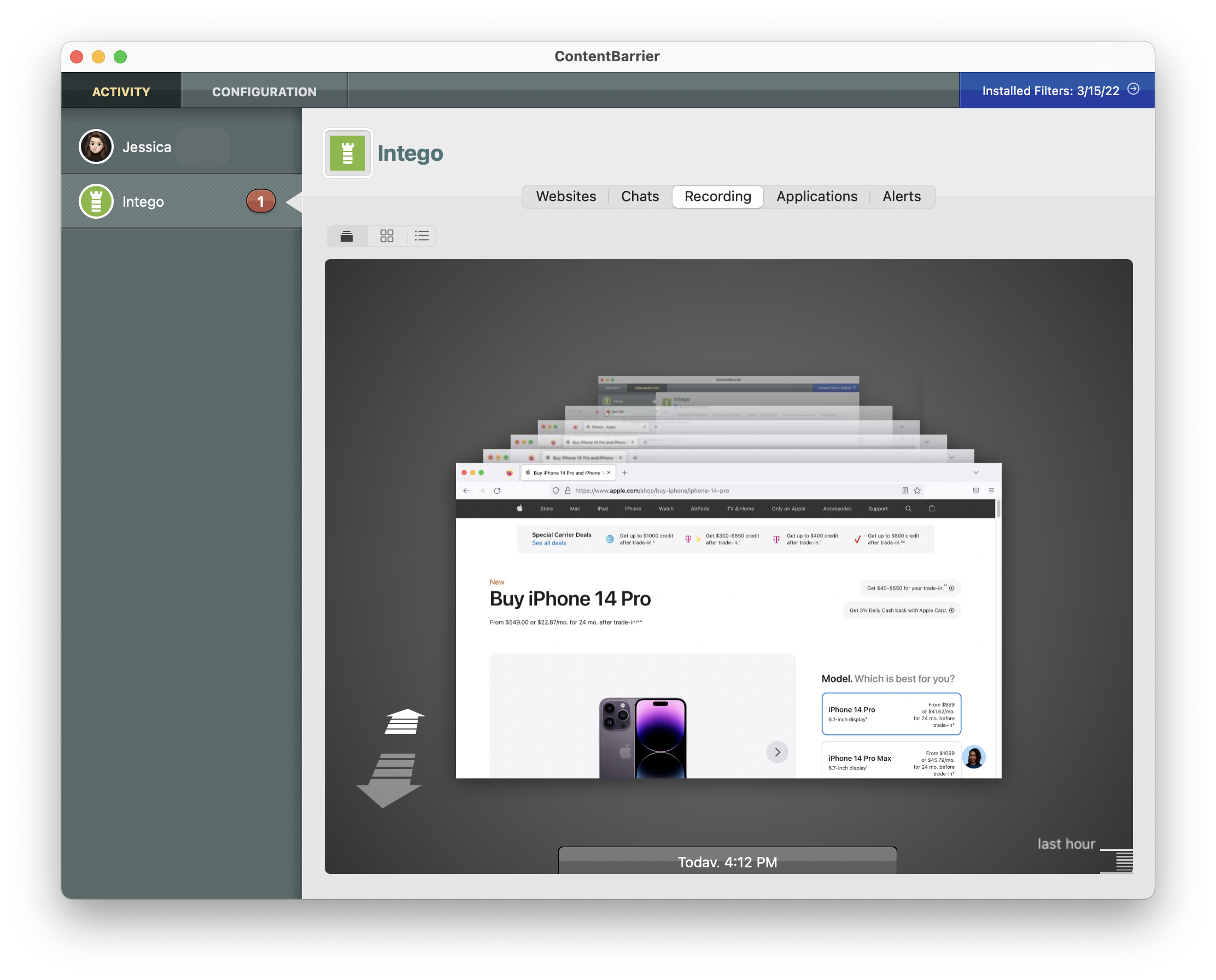Click the reader view icon in recorded browser
The height and width of the screenshot is (980, 1216).
(905, 491)
